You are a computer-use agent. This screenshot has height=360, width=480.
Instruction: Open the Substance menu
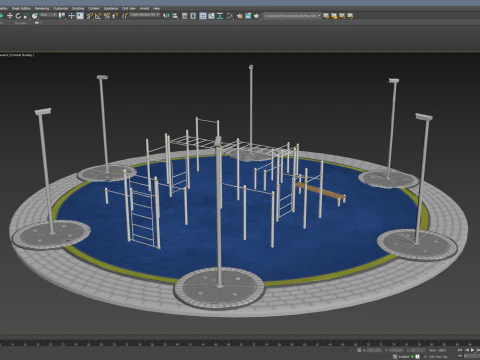point(111,8)
